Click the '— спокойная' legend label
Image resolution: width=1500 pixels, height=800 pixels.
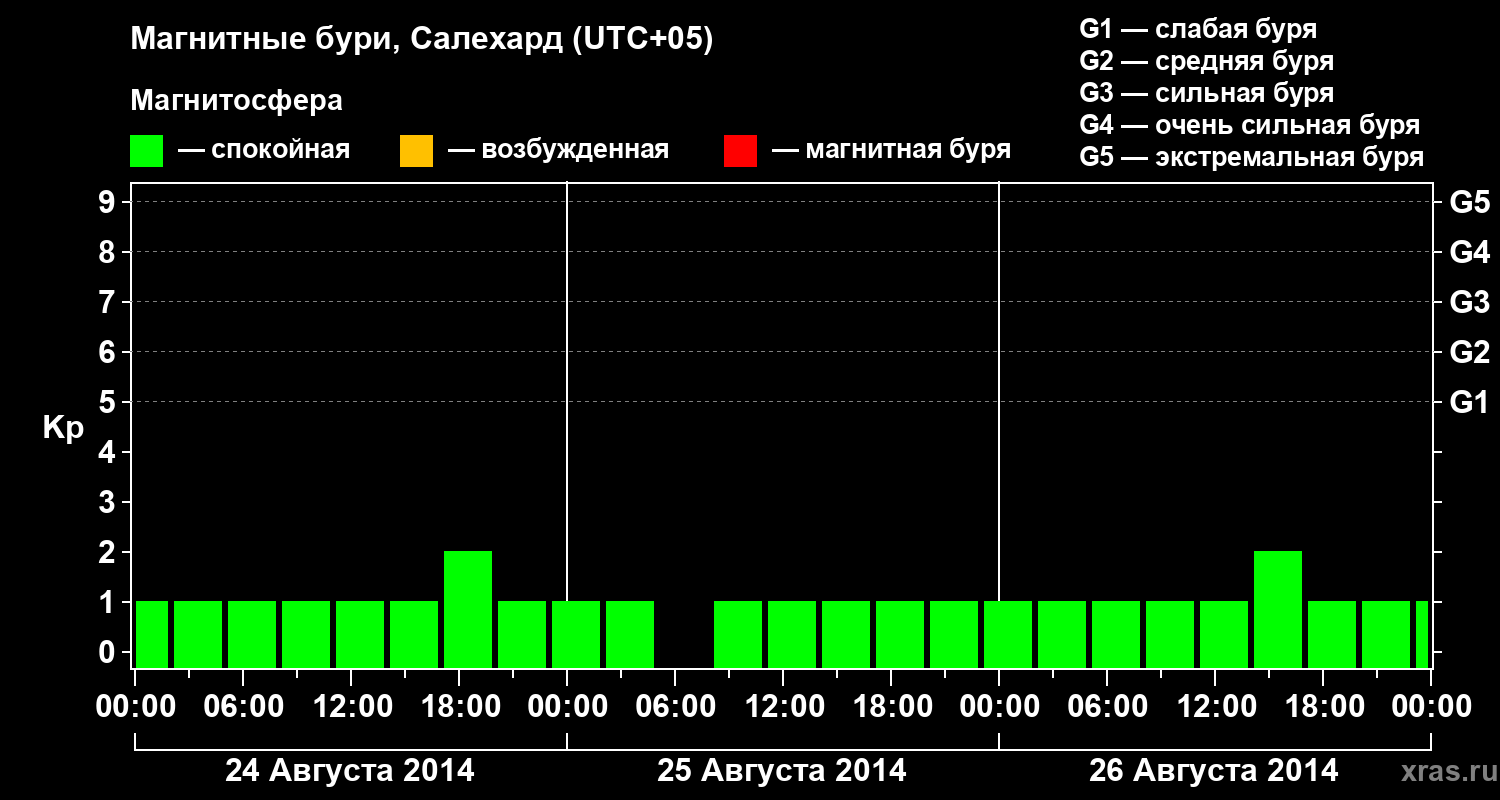click(263, 151)
